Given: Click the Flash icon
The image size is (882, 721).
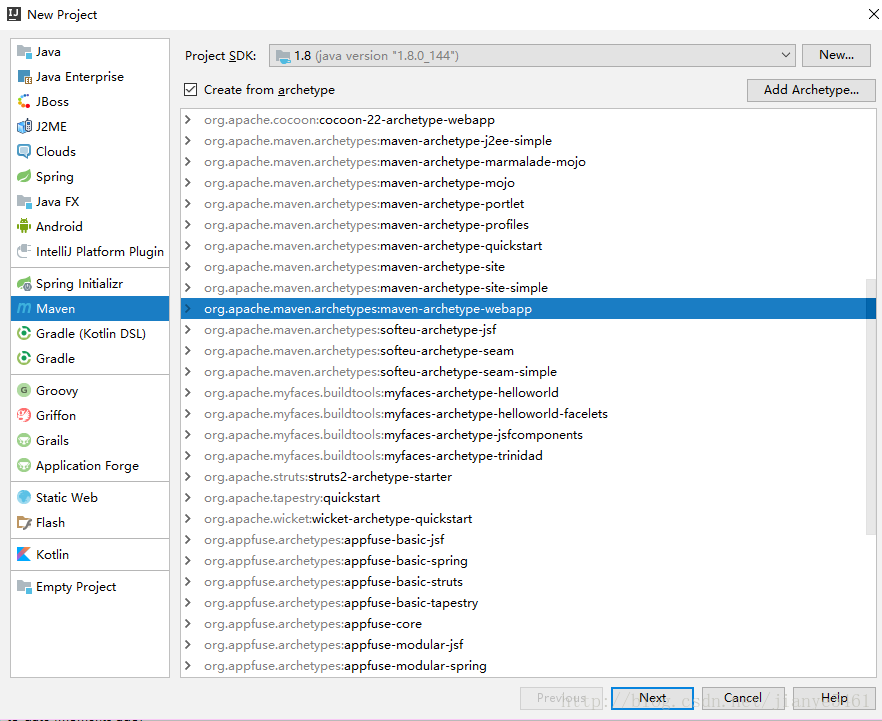Looking at the screenshot, I should [x=24, y=523].
